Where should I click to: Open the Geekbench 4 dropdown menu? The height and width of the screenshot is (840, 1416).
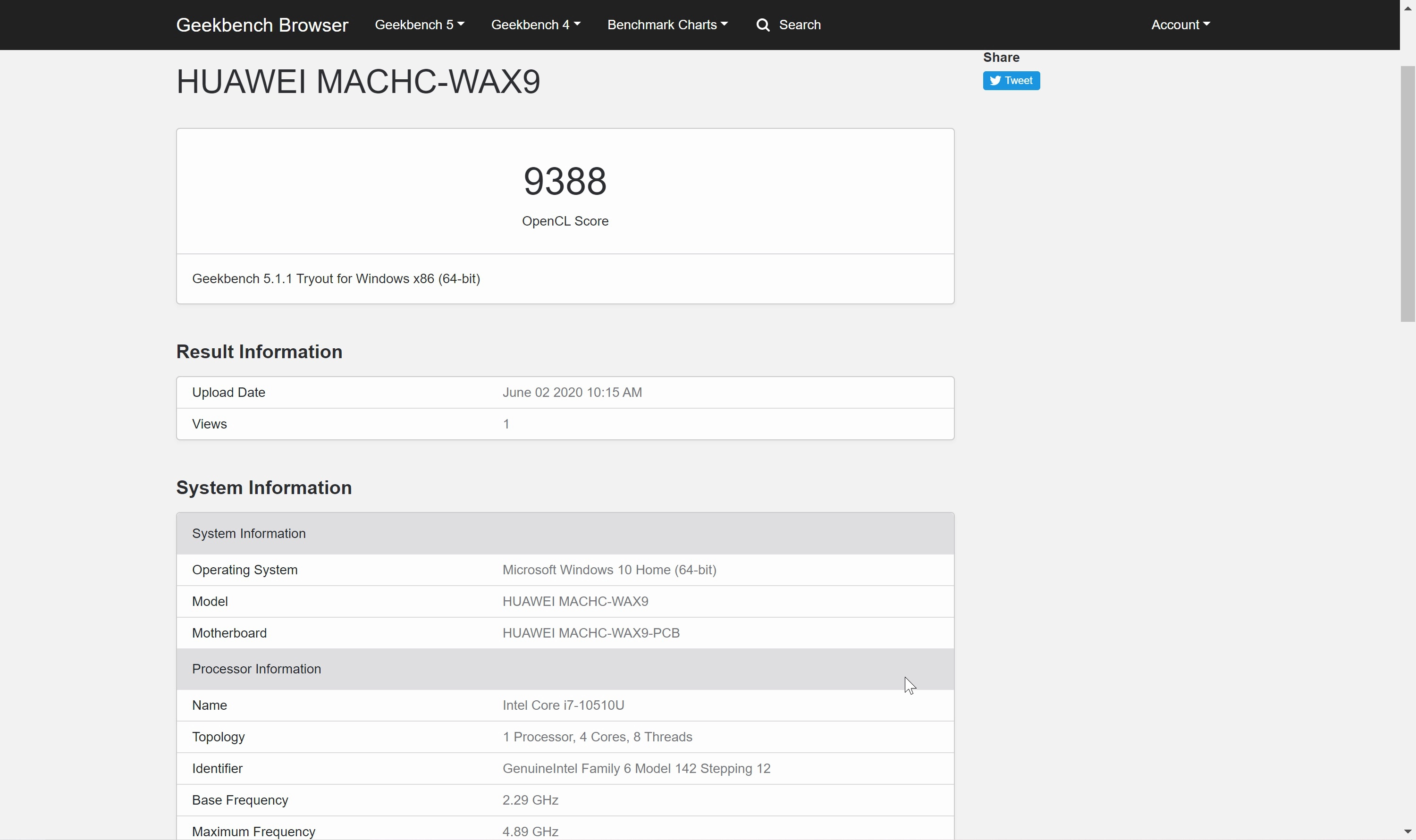[536, 25]
